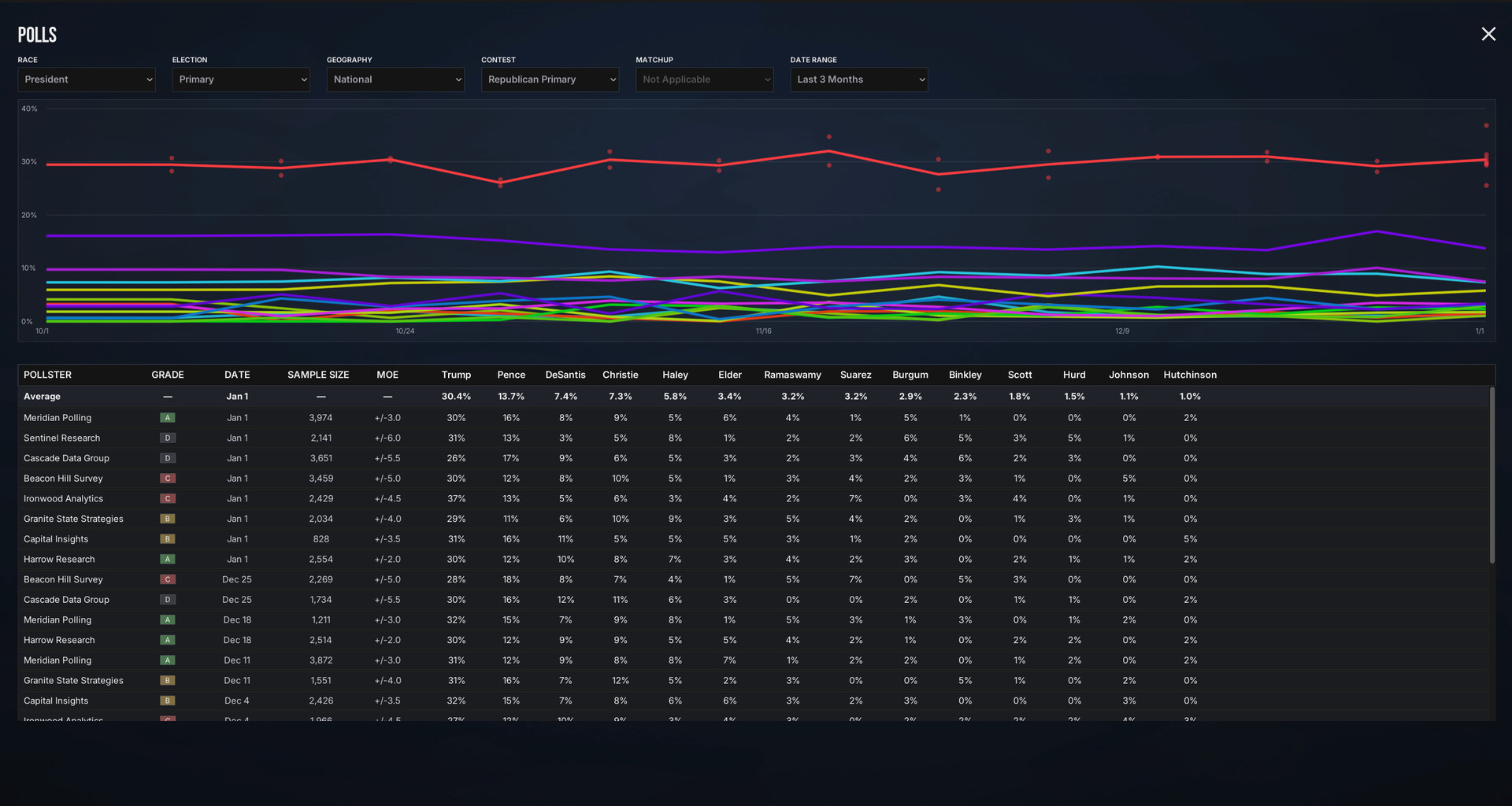Click the grade C badge for Beacon Hill Survey Dec 25
Screen dimensions: 1512x806
pos(168,579)
